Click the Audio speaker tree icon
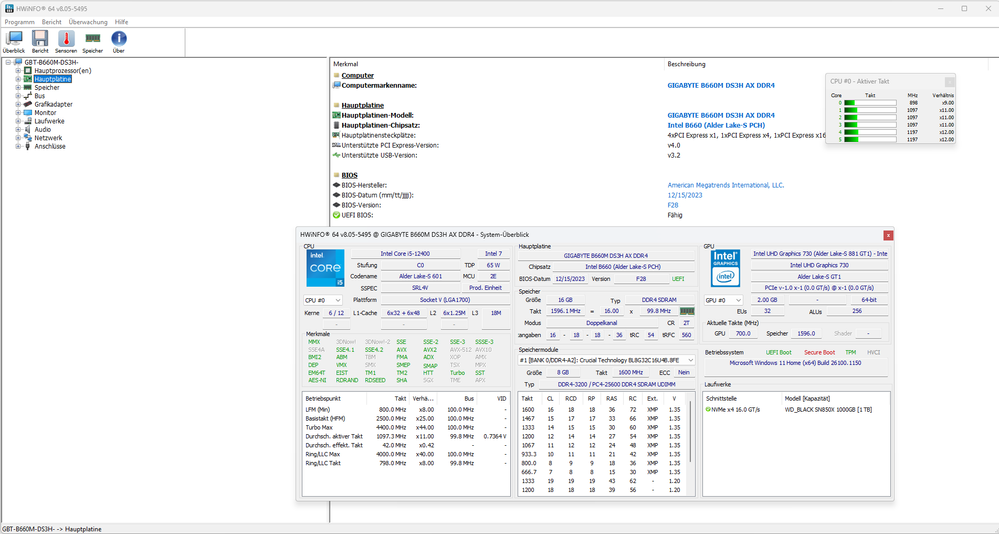This screenshot has height=534, width=999. pos(28,129)
